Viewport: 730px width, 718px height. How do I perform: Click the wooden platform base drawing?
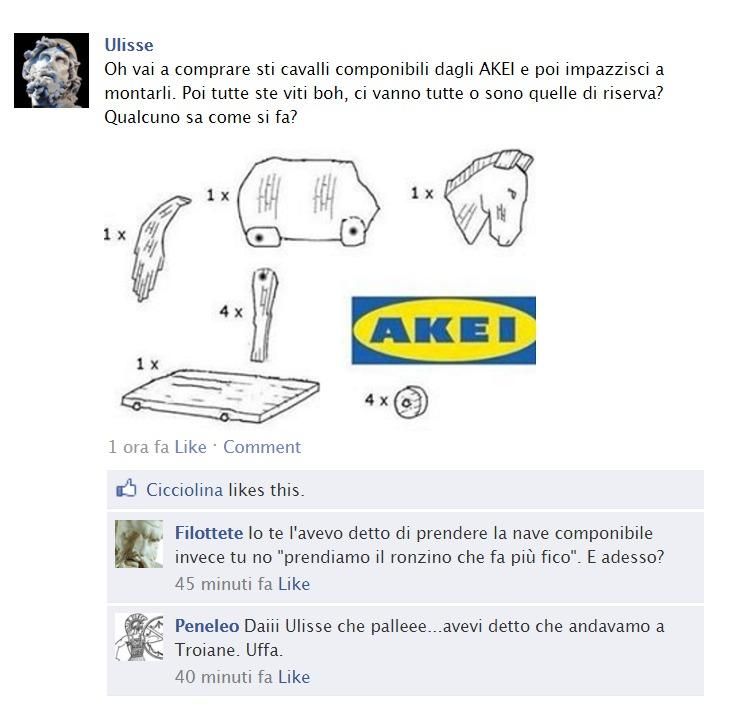coord(220,396)
